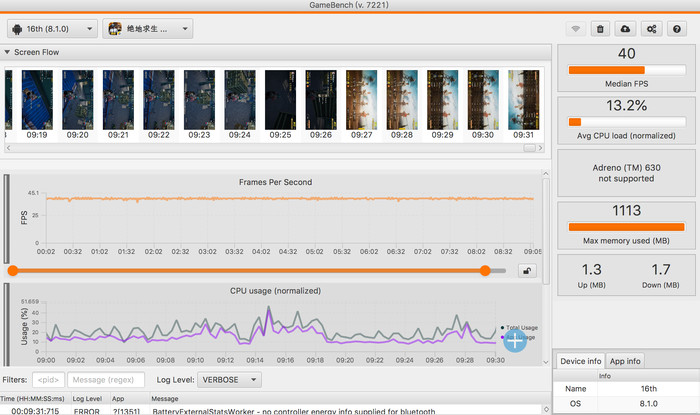Click the CPU usage (normalized) chart title
Viewport: 700px width, 415px height.
point(275,290)
